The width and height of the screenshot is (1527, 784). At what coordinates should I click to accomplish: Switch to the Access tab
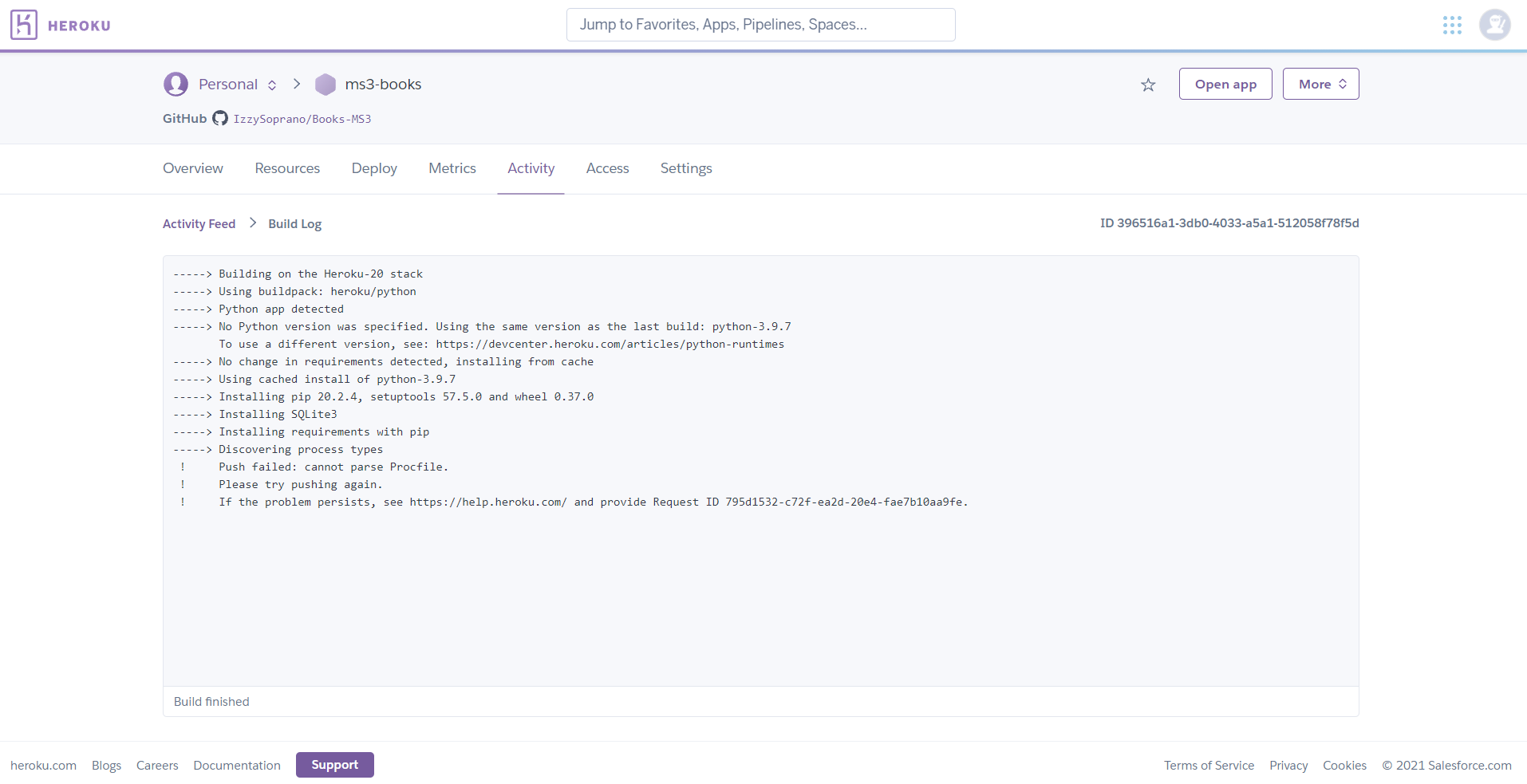click(x=607, y=168)
